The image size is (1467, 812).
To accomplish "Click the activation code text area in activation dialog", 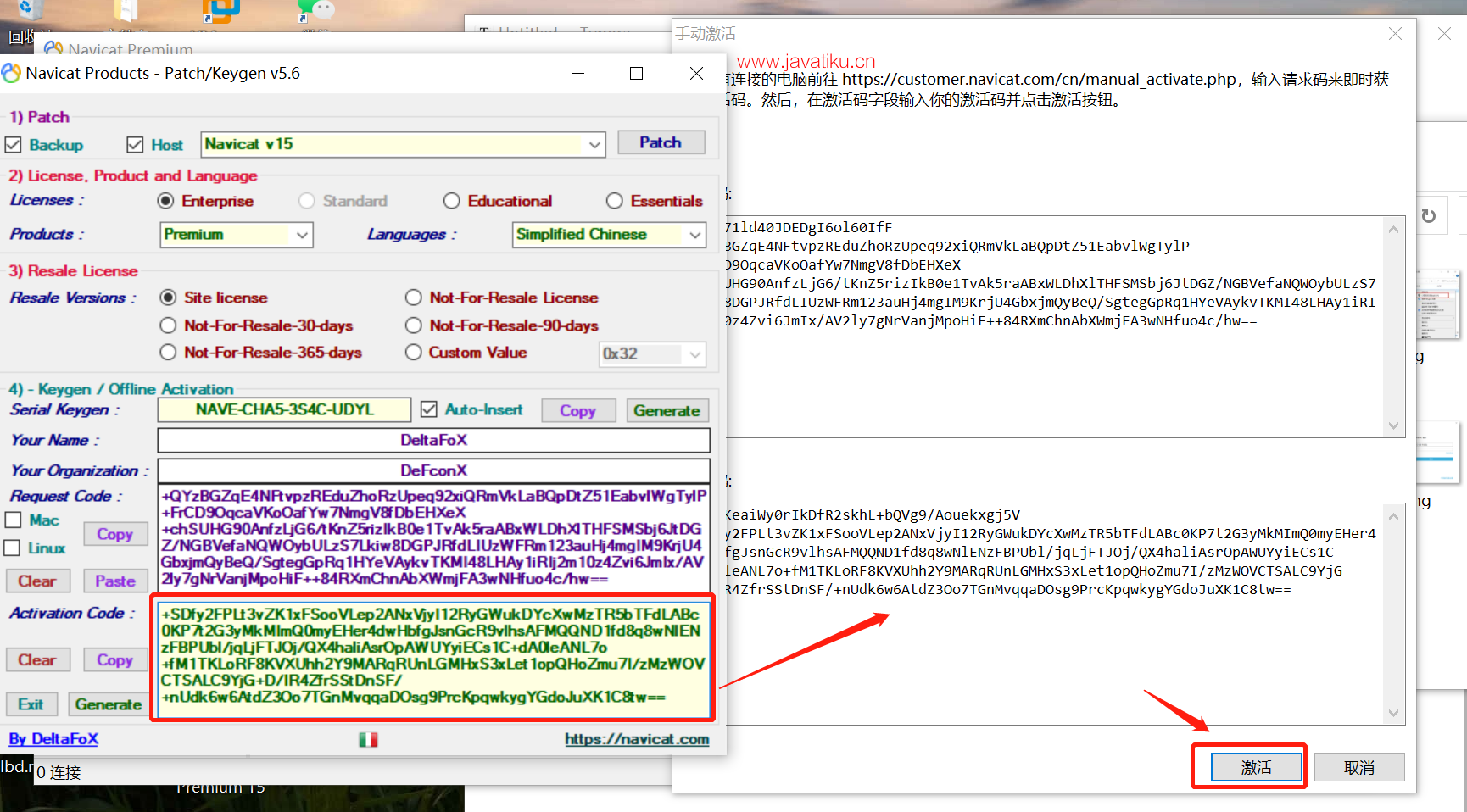I will (x=1053, y=614).
